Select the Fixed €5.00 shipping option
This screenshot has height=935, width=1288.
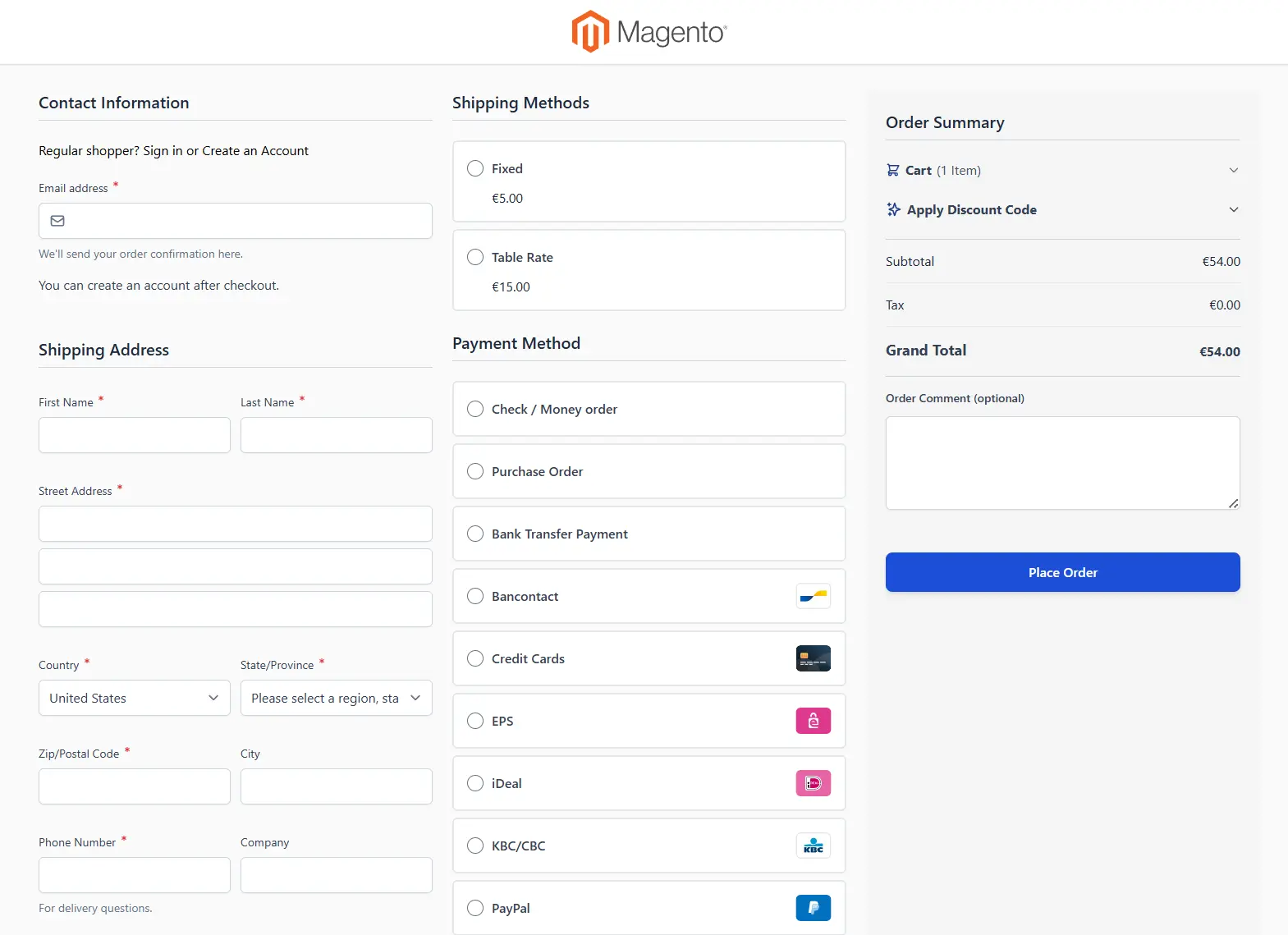pos(475,168)
